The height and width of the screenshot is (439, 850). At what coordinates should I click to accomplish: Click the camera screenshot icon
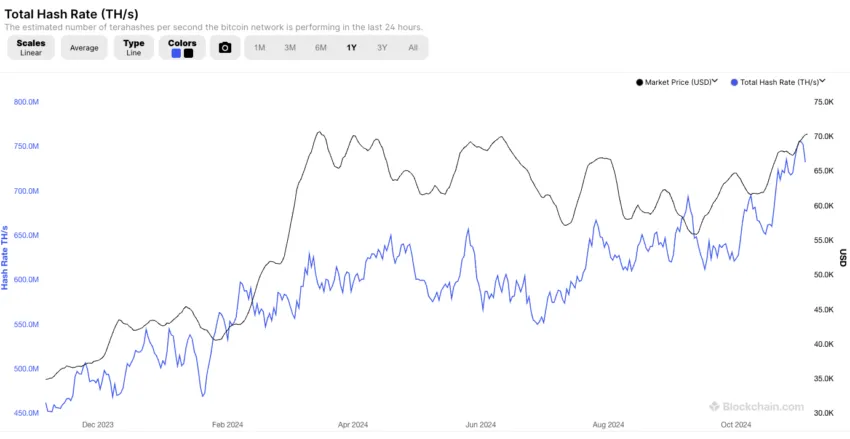(x=225, y=48)
